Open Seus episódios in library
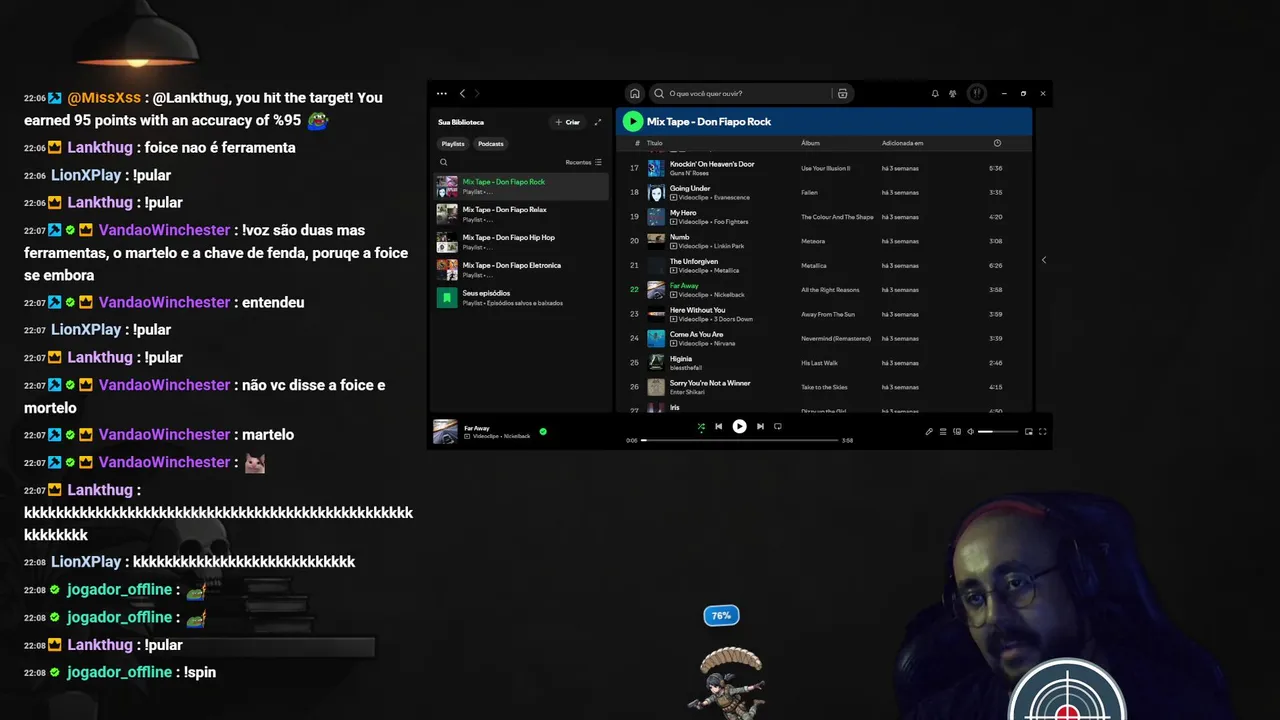1280x720 pixels. 521,298
